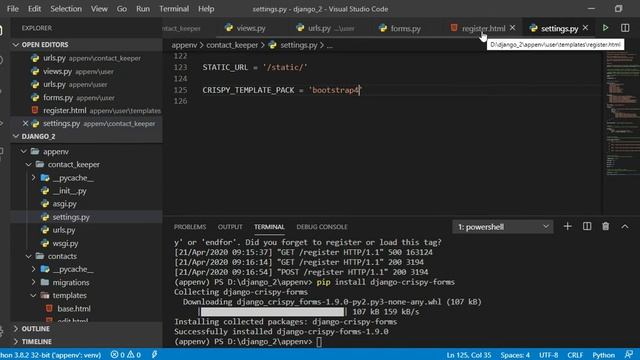Open asgi.py in the file tree

coord(64,204)
